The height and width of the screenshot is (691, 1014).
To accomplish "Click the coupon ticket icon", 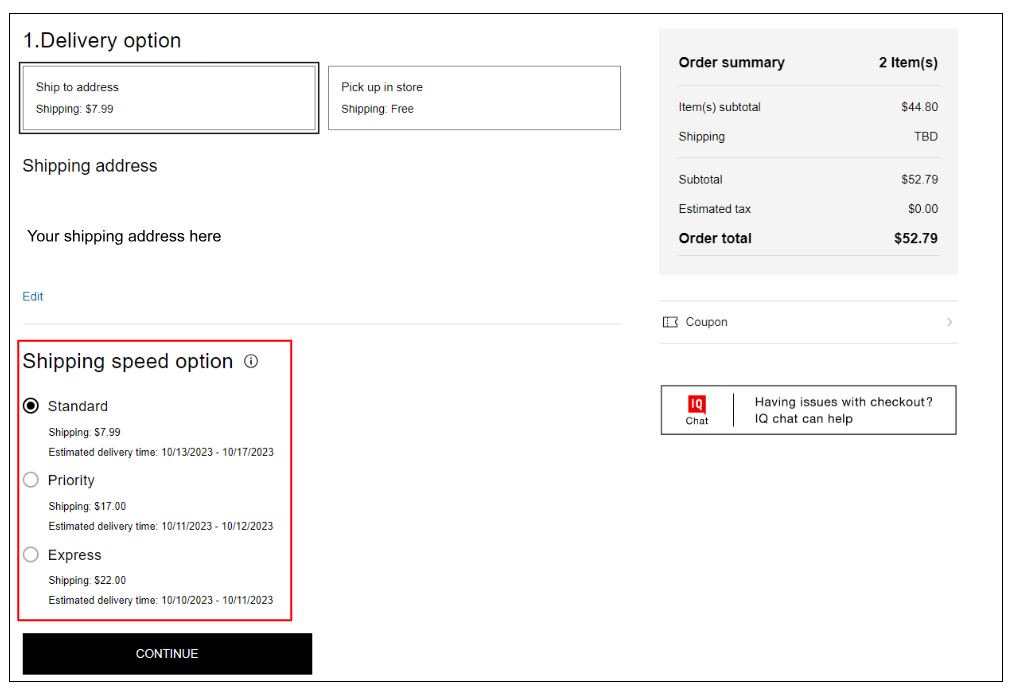I will coord(670,322).
